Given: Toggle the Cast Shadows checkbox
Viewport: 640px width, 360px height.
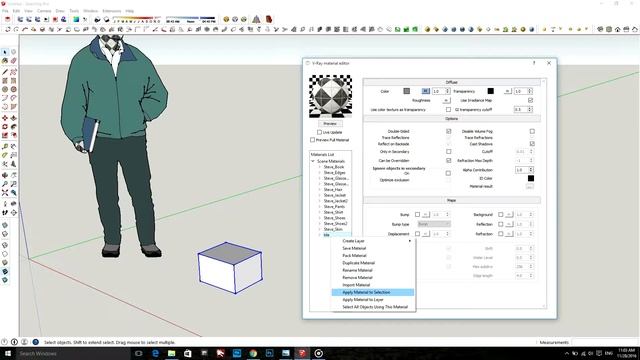Looking at the screenshot, I should pyautogui.click(x=532, y=144).
